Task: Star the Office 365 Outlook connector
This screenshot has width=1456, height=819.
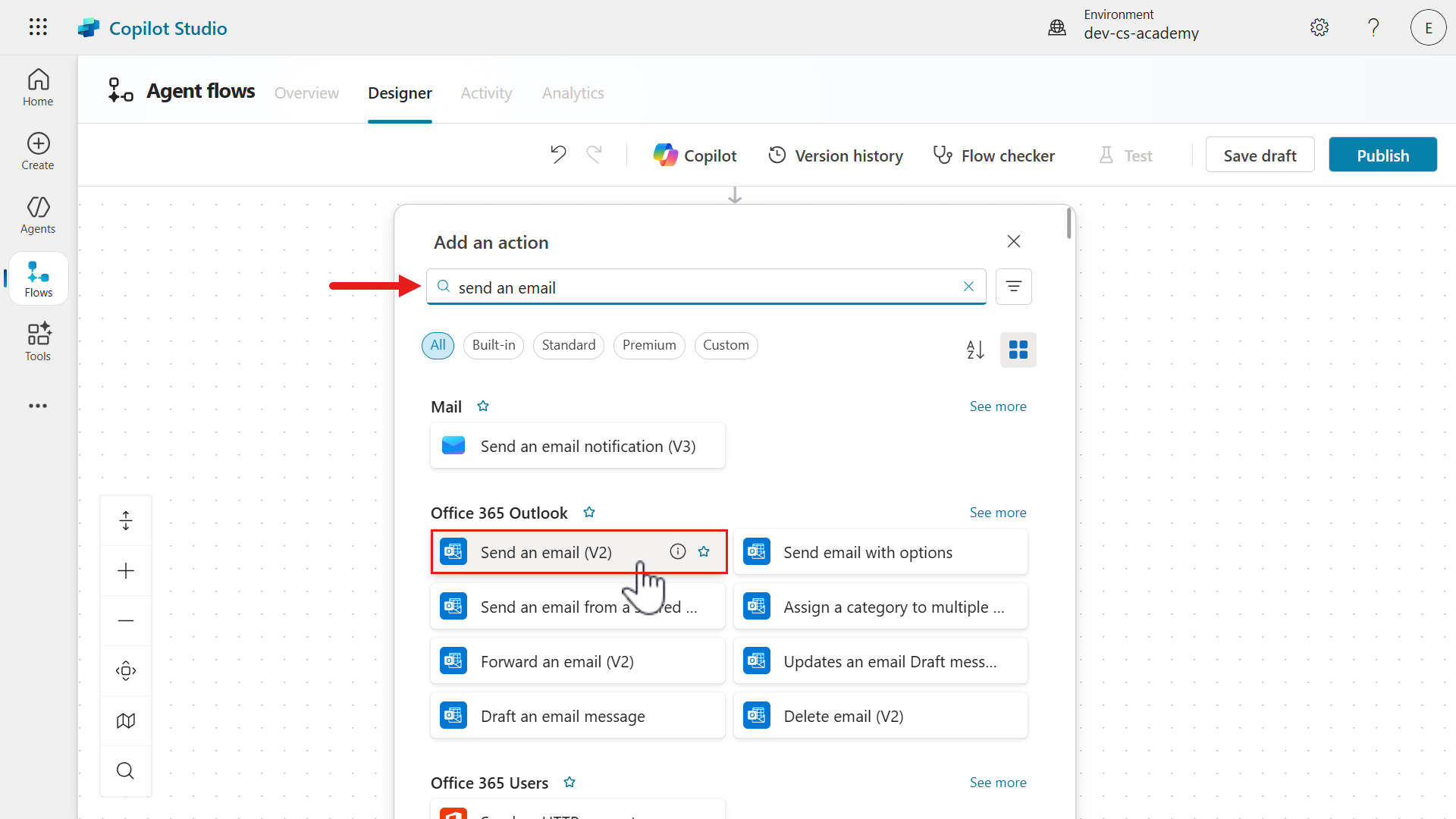Action: coord(589,512)
